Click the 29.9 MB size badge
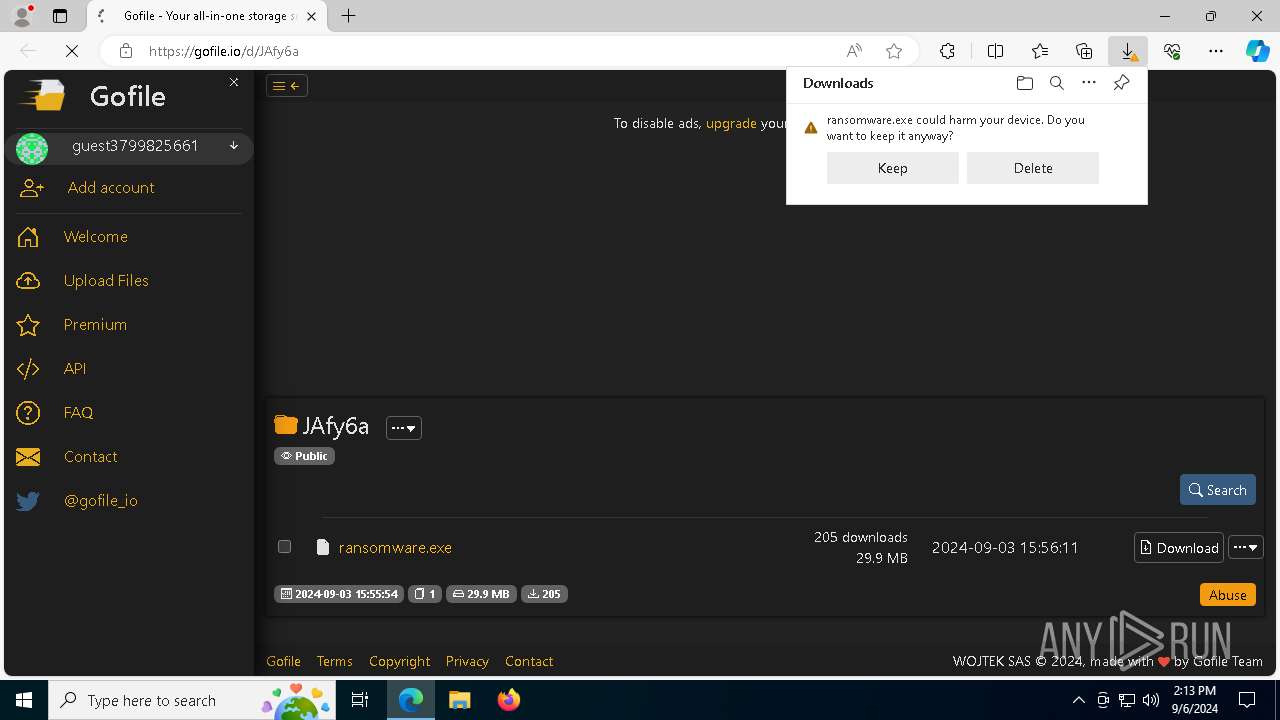1280x720 pixels. tap(481, 594)
